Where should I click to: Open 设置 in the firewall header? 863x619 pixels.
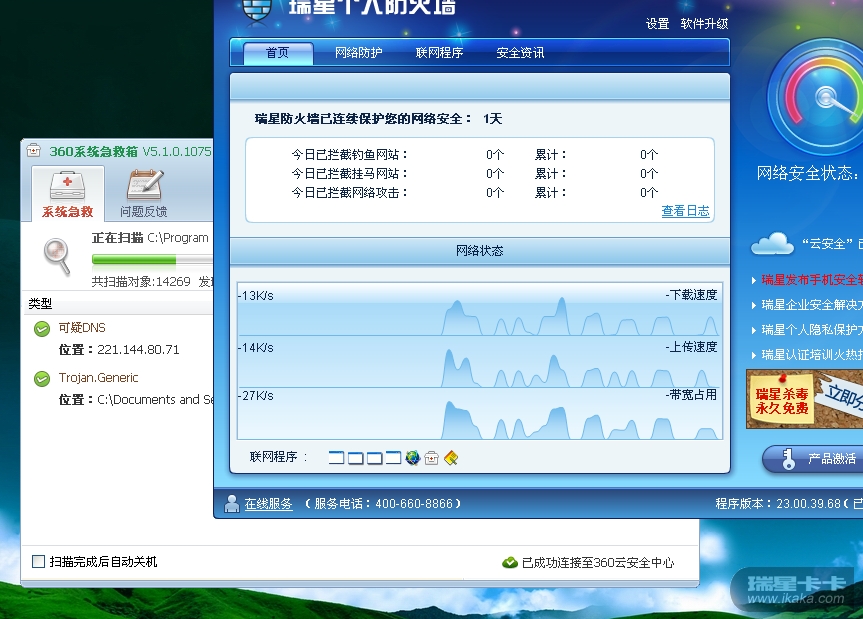(657, 24)
